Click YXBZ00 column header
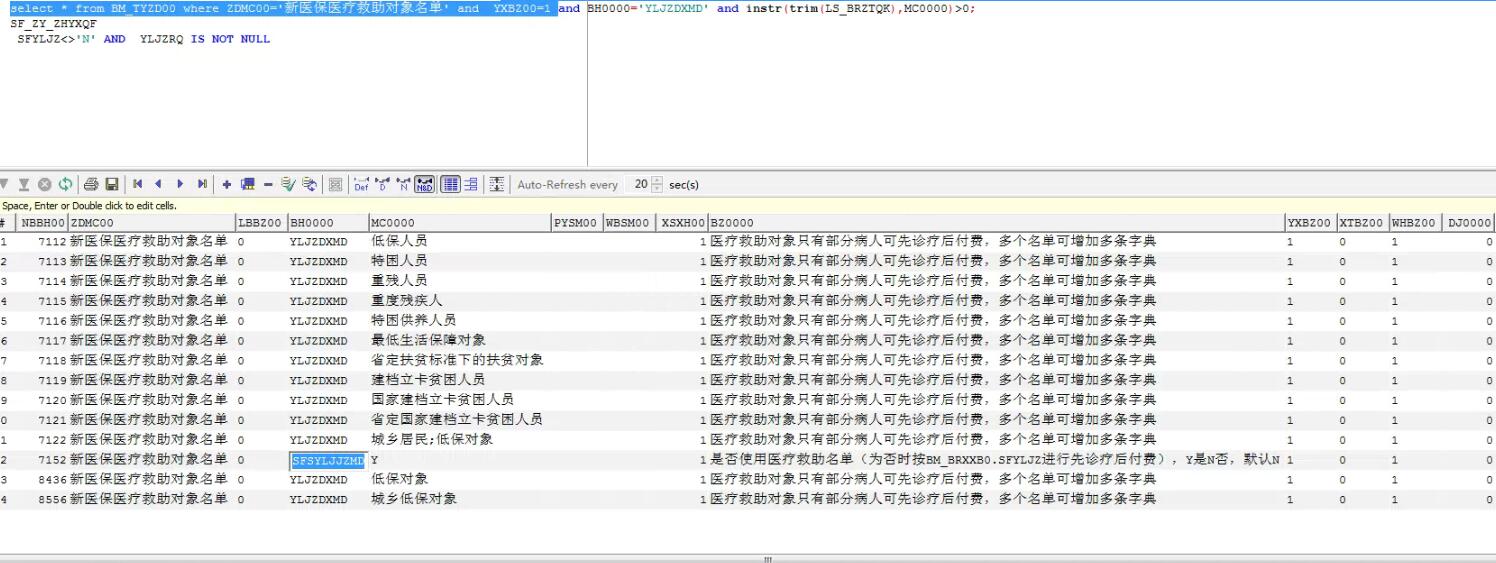The height and width of the screenshot is (563, 1496). 1310,223
